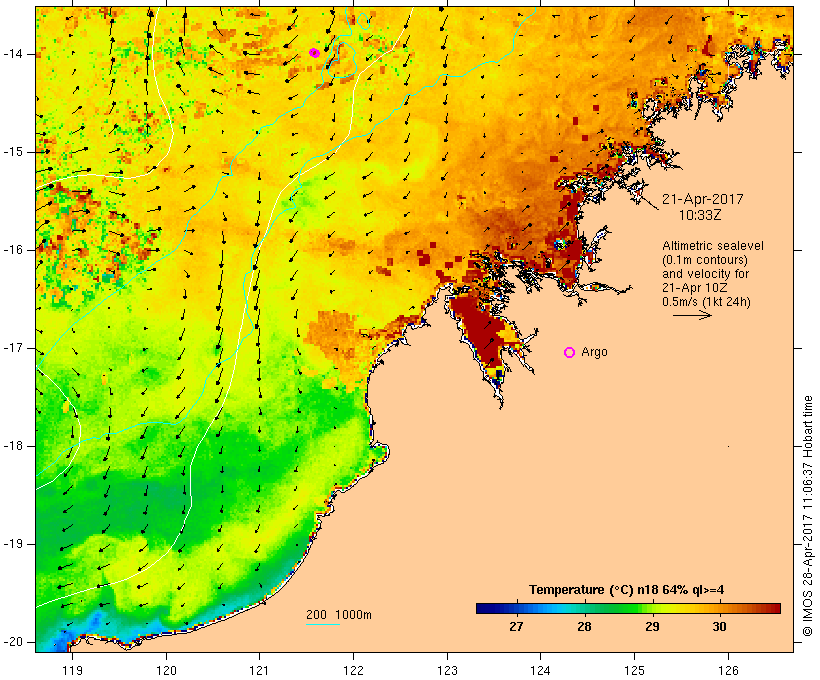Click the longitude axis label '125'
Screen dimensions: 820x680
coord(634,670)
